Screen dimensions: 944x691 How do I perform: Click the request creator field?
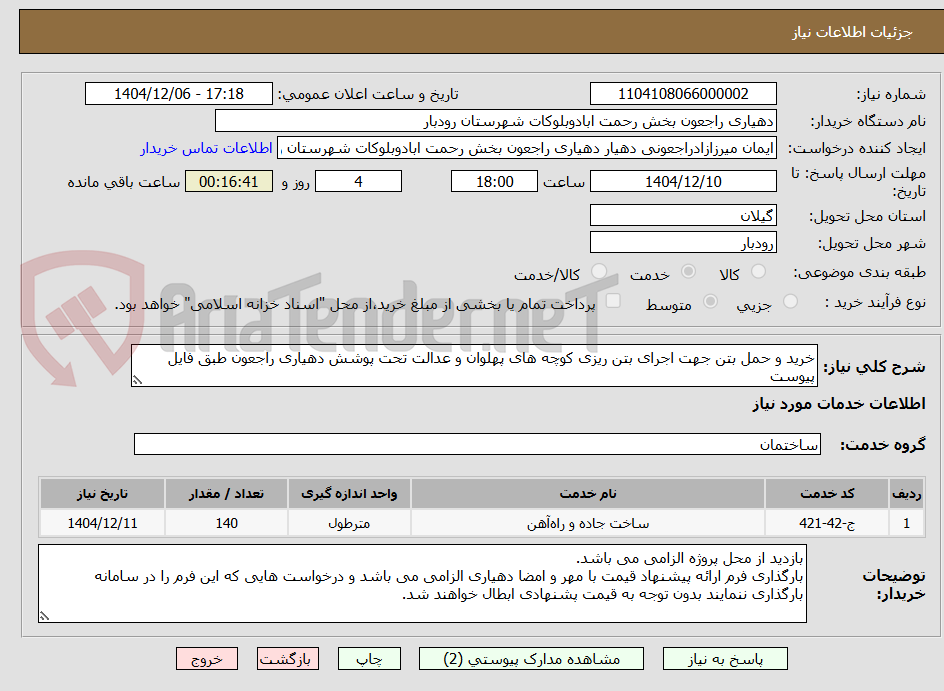(x=527, y=148)
